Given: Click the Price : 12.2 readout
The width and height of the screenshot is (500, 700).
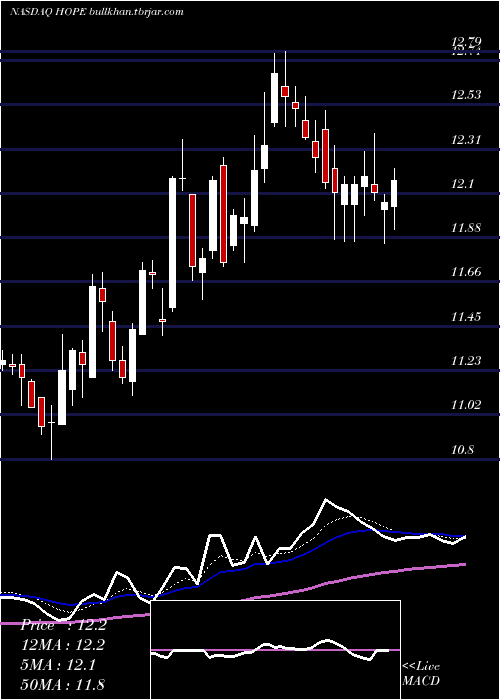Looking at the screenshot, I should pyautogui.click(x=63, y=625).
